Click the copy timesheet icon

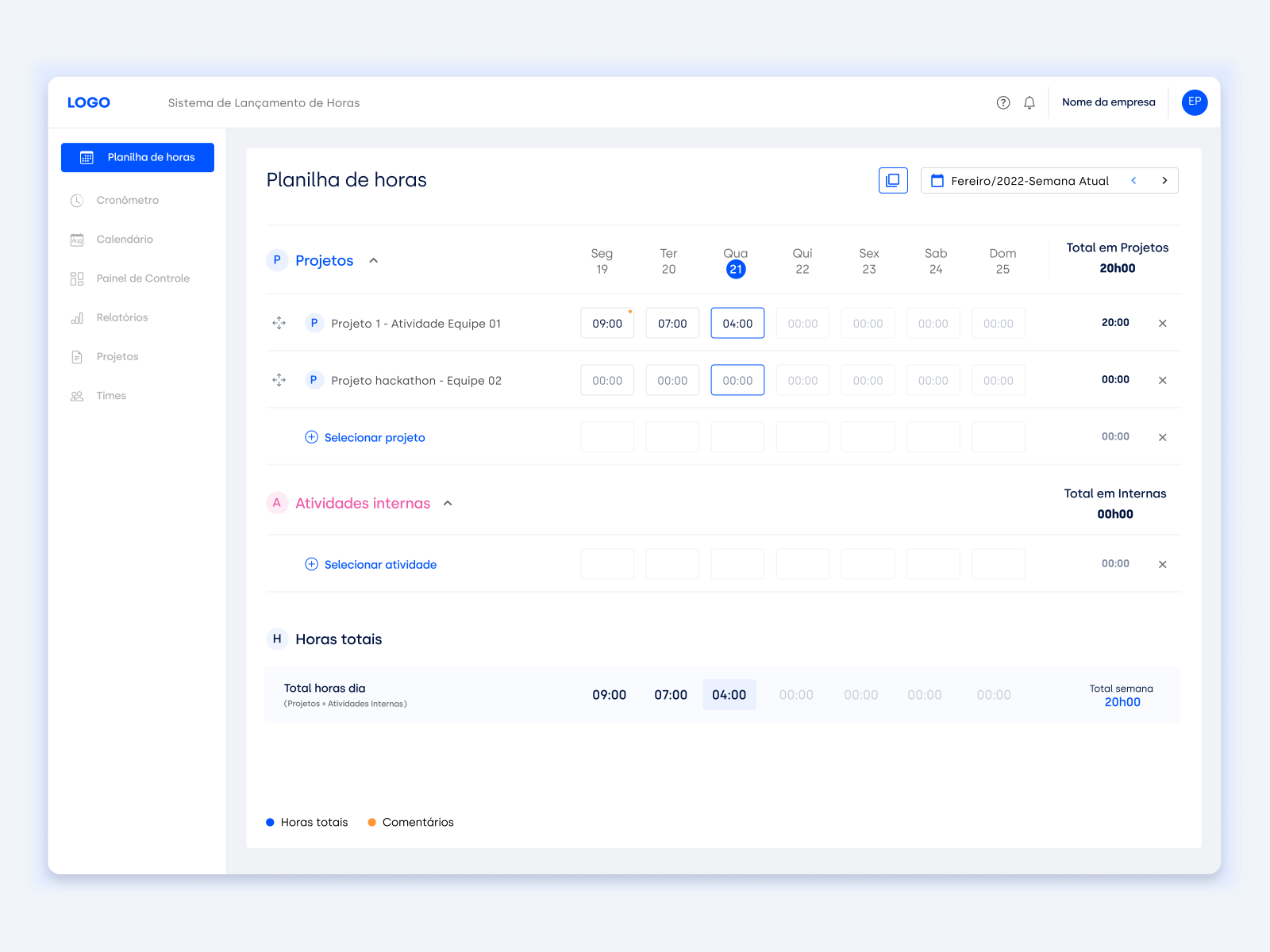tap(893, 180)
